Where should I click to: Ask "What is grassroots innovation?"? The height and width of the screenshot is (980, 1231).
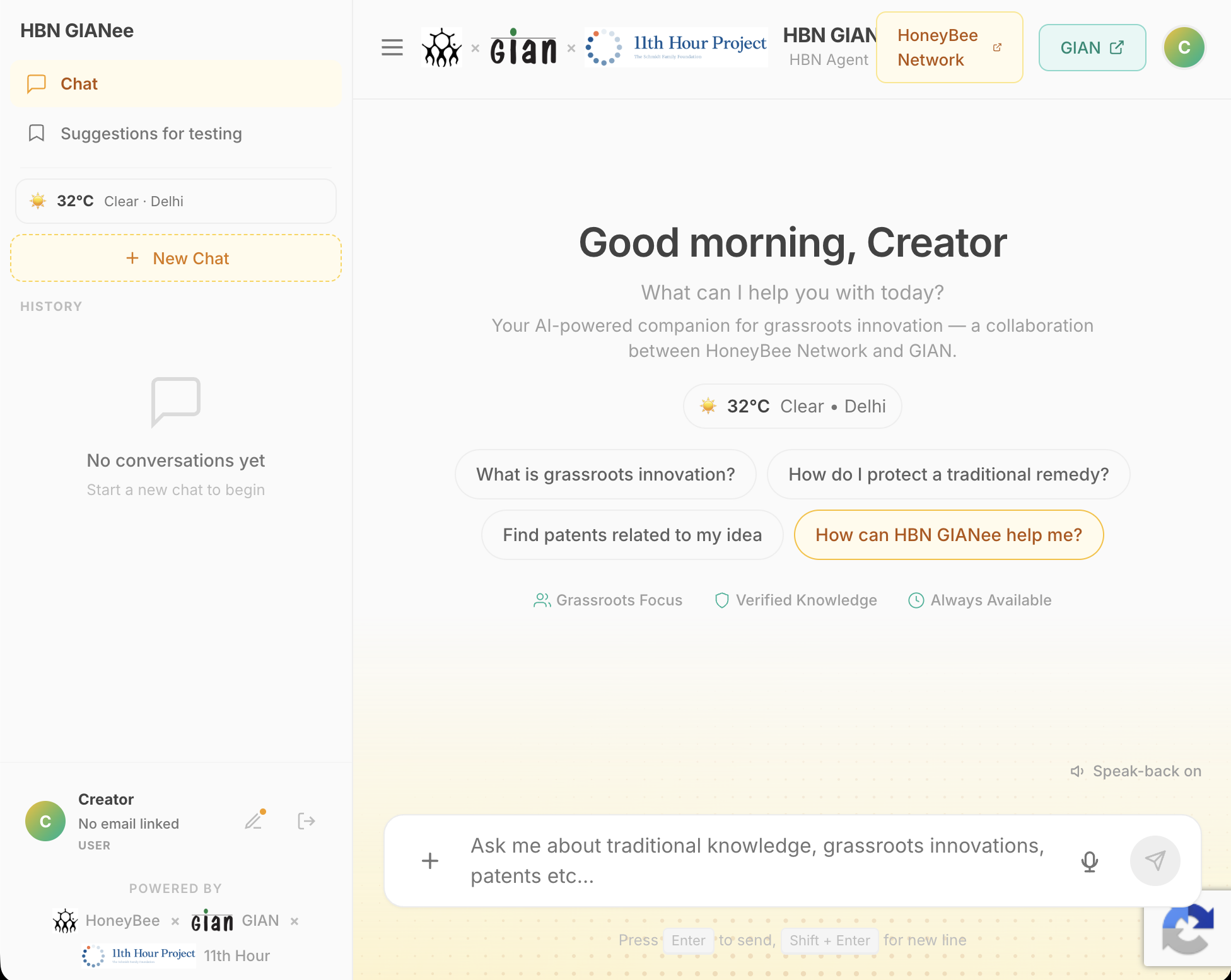[605, 474]
